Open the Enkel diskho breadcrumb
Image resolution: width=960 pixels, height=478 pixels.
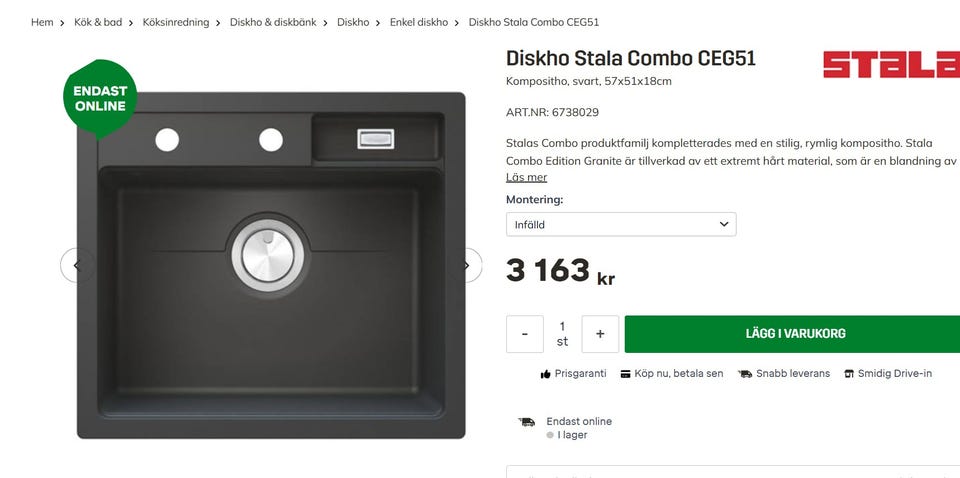coord(419,23)
